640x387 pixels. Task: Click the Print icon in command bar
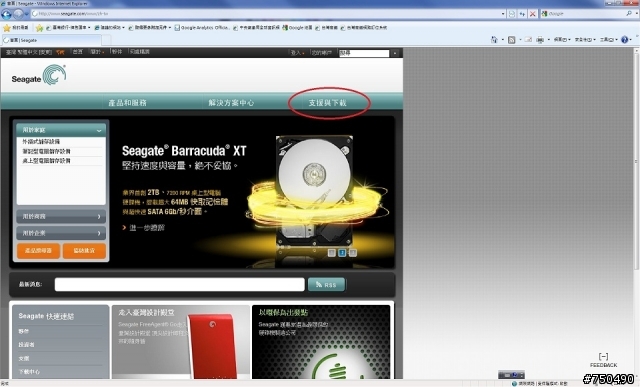click(x=540, y=40)
